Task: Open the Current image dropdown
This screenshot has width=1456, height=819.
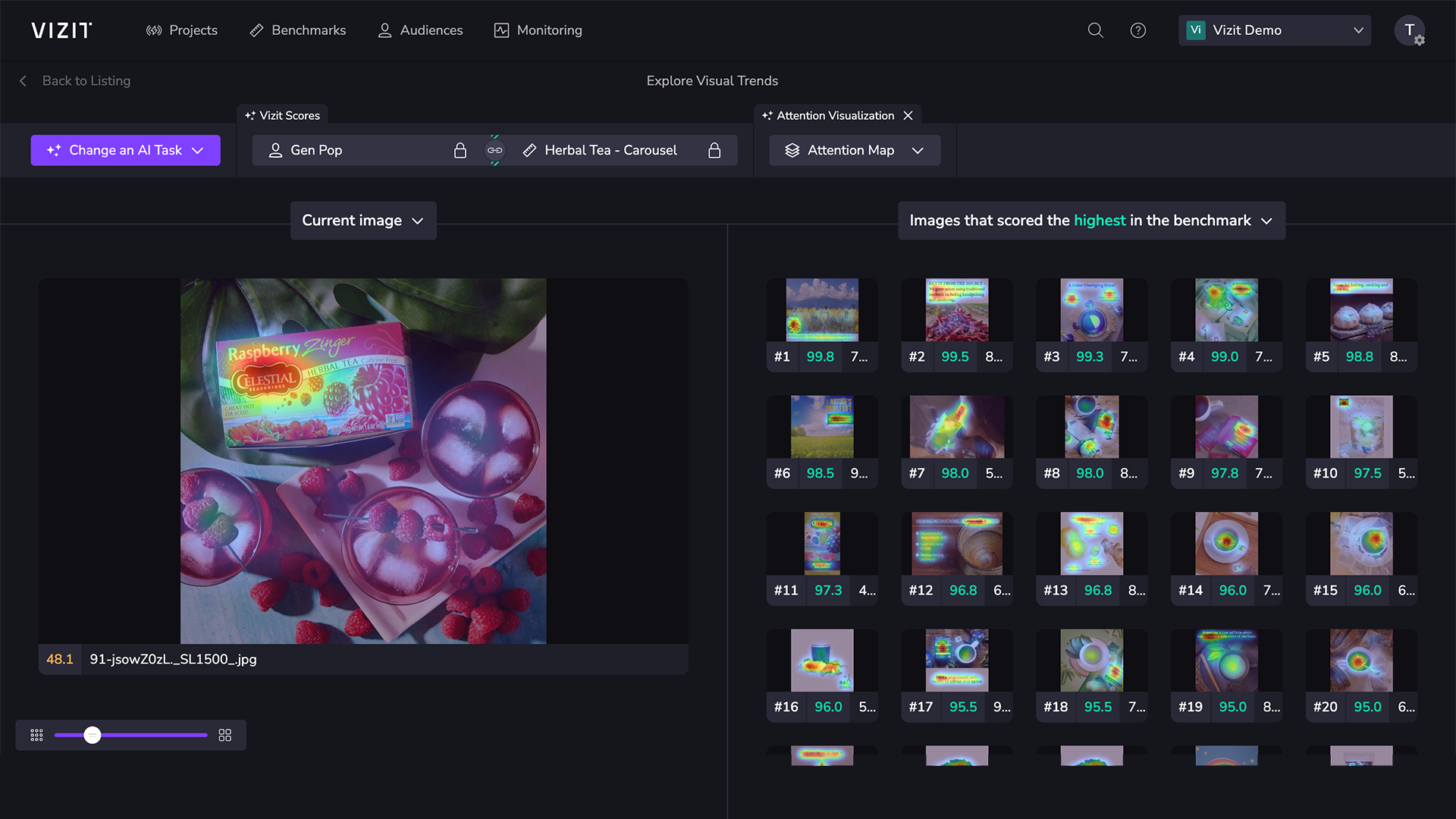Action: [362, 221]
